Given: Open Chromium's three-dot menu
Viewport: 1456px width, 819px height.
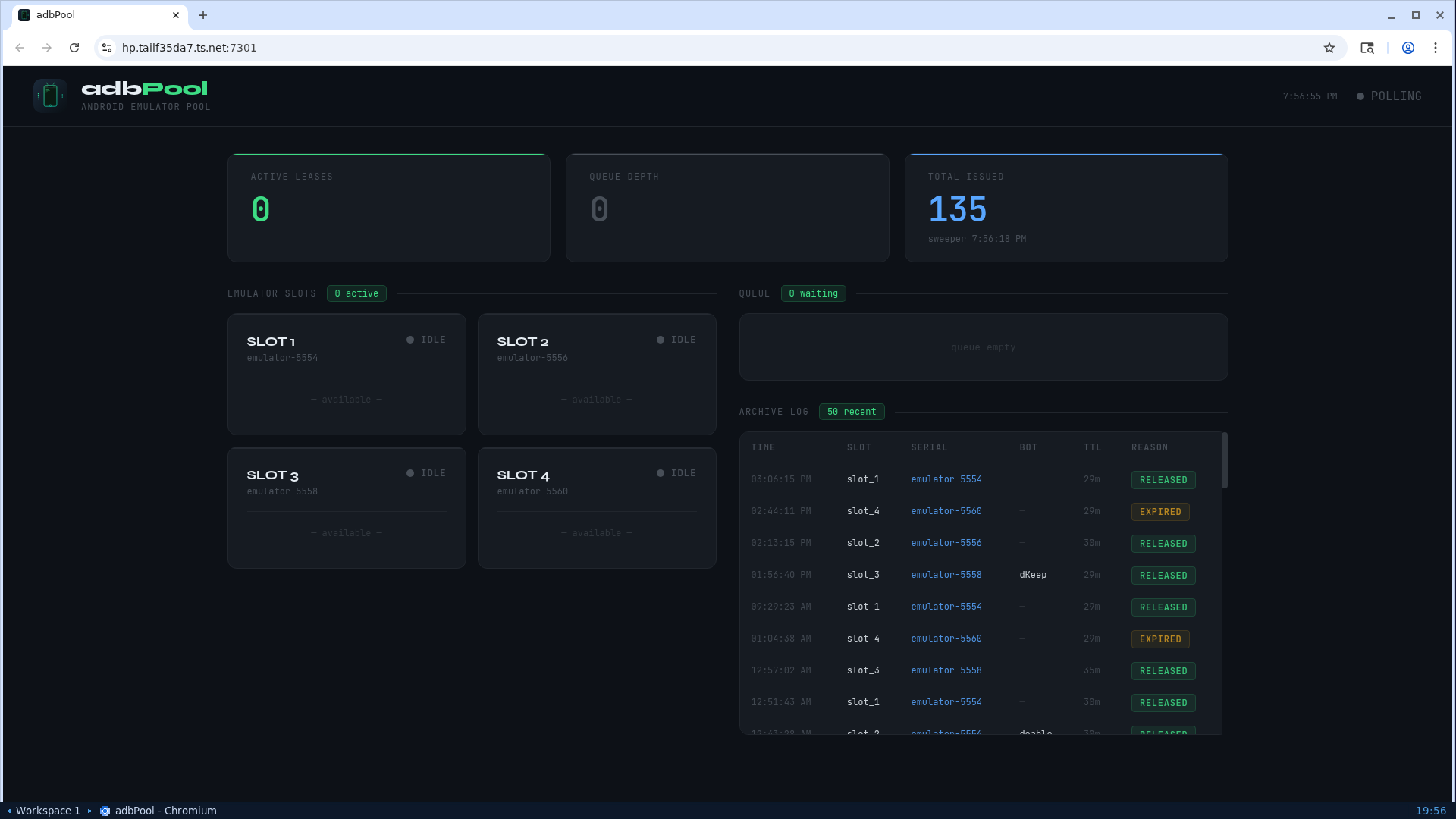Looking at the screenshot, I should click(1436, 47).
